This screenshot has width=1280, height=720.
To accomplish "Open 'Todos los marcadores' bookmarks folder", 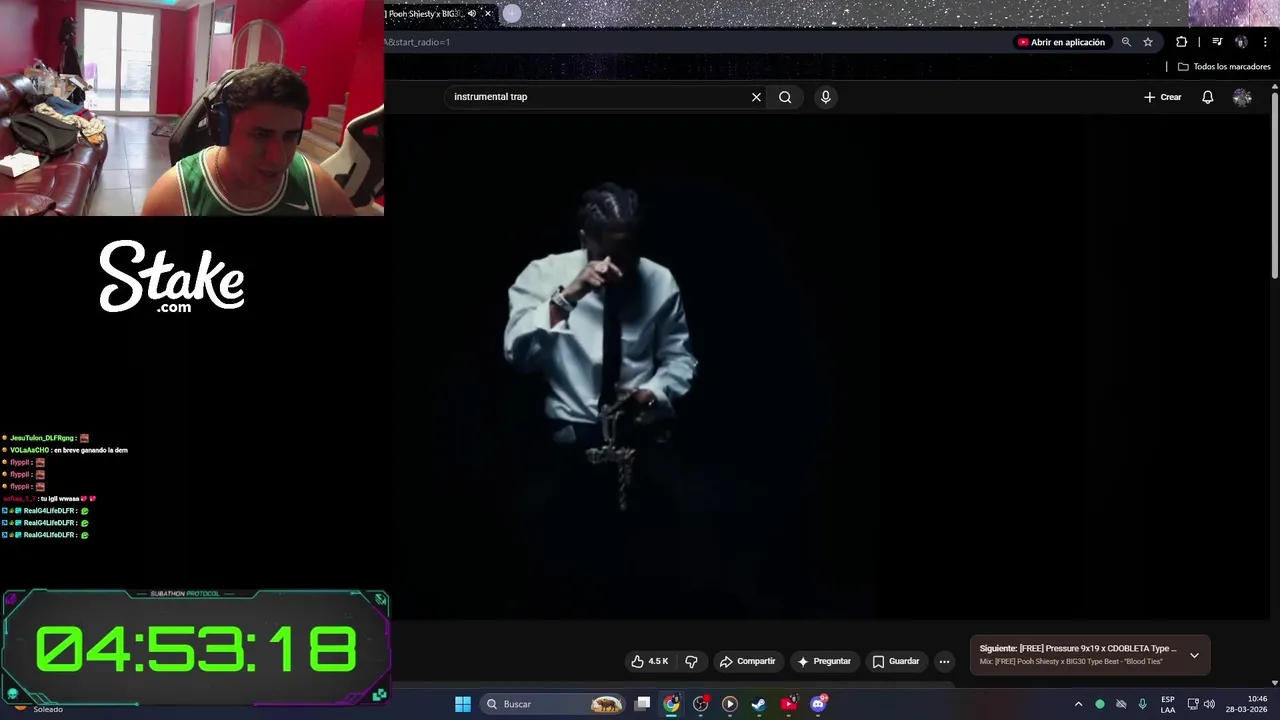I will click(x=1224, y=67).
